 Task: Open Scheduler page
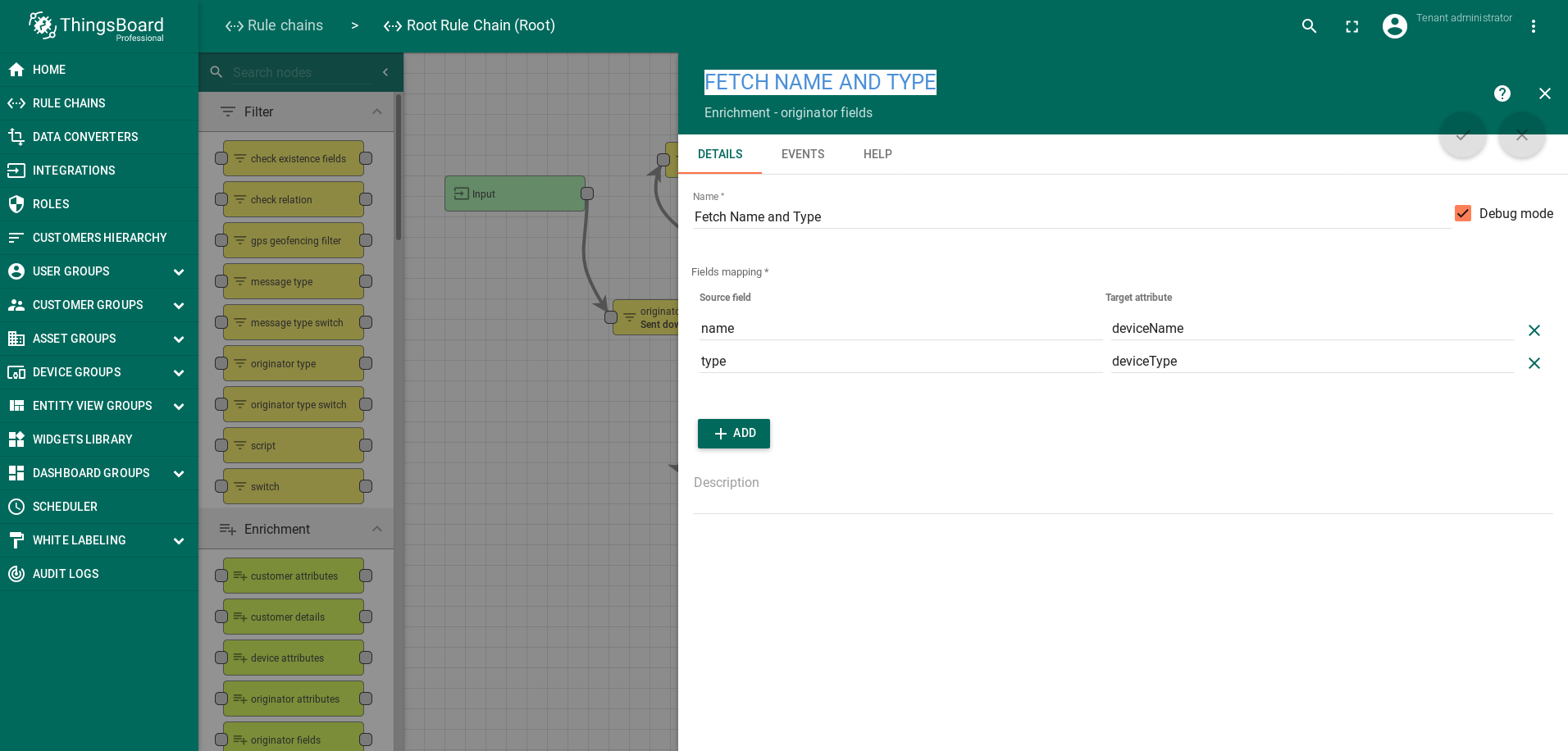tap(99, 507)
